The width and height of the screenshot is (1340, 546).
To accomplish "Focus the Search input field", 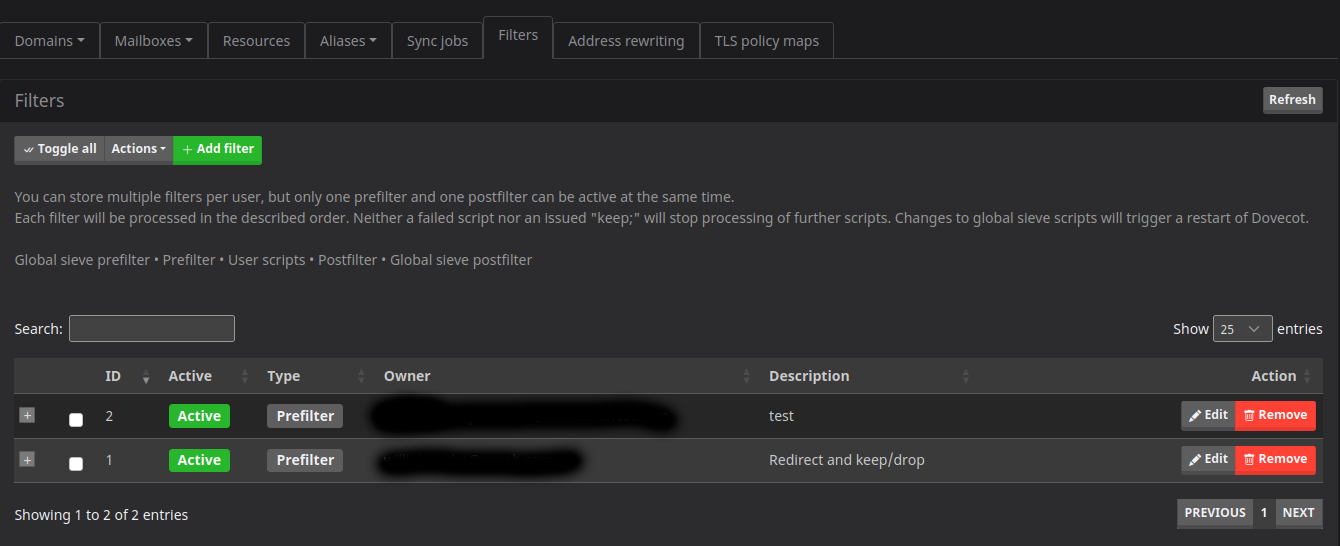I will coord(152,329).
